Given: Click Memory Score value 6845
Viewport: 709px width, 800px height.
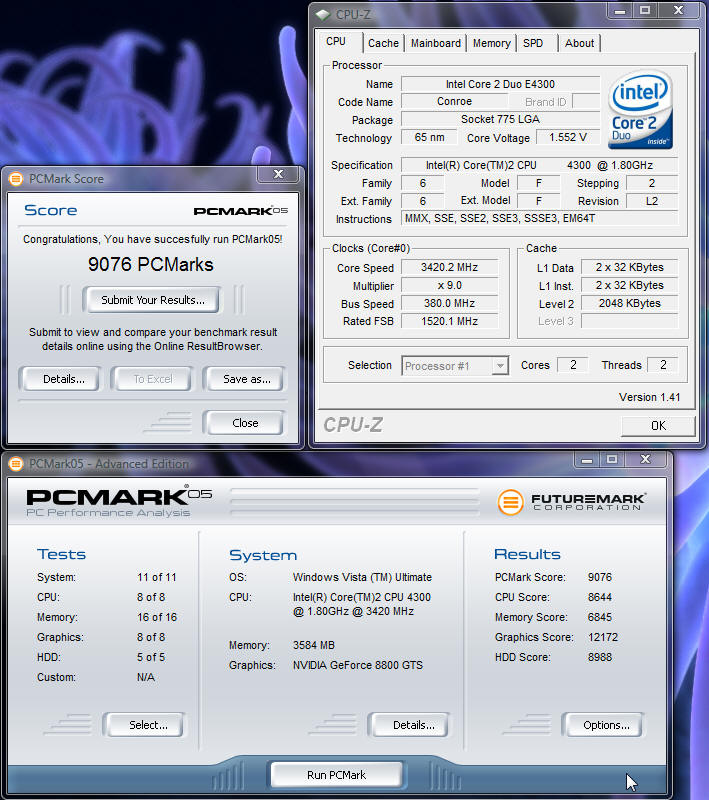Looking at the screenshot, I should 600,617.
